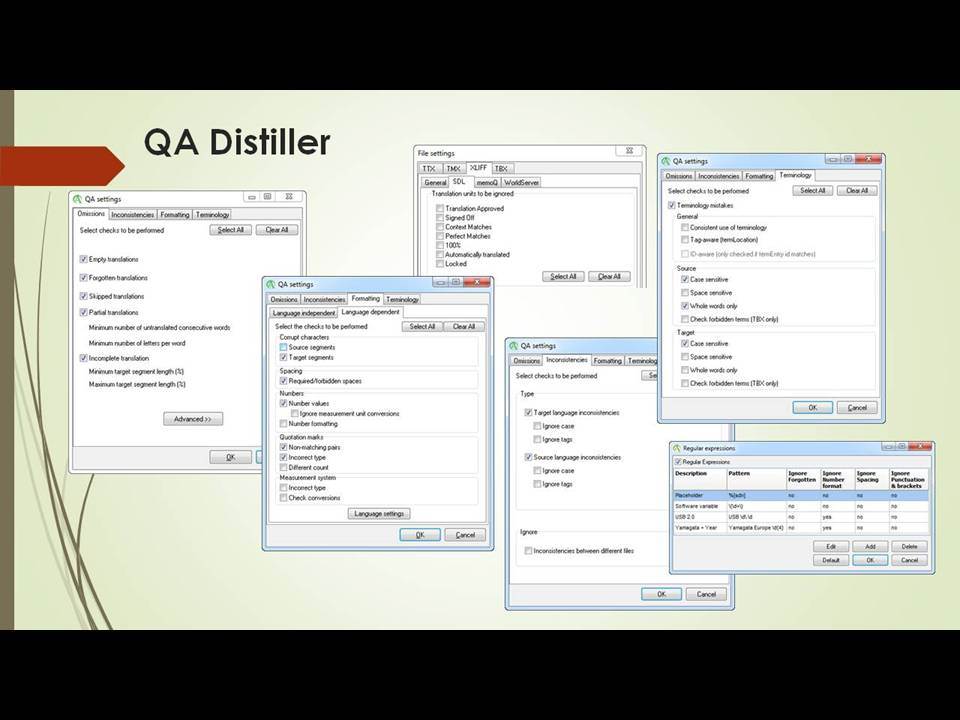Open Language settings button

[379, 514]
